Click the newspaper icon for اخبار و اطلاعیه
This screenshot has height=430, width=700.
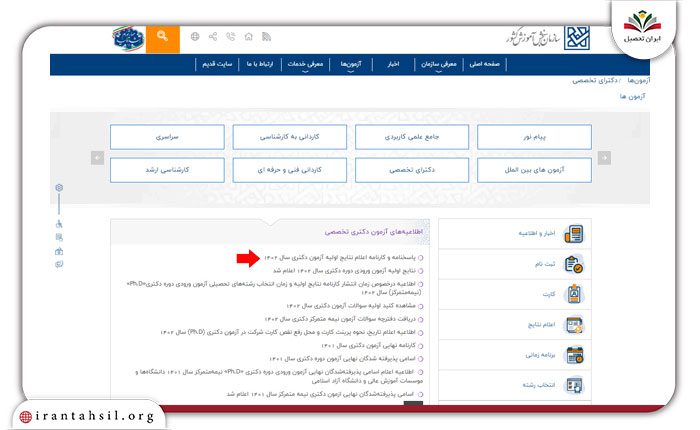click(574, 234)
